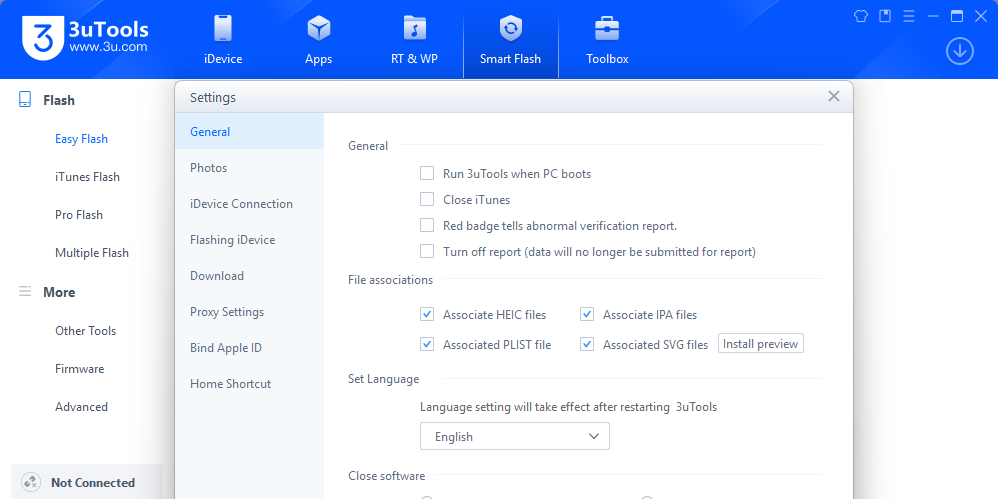Viewport: 998px width, 499px height.
Task: Uncheck Associate HEIC files
Action: click(x=427, y=315)
